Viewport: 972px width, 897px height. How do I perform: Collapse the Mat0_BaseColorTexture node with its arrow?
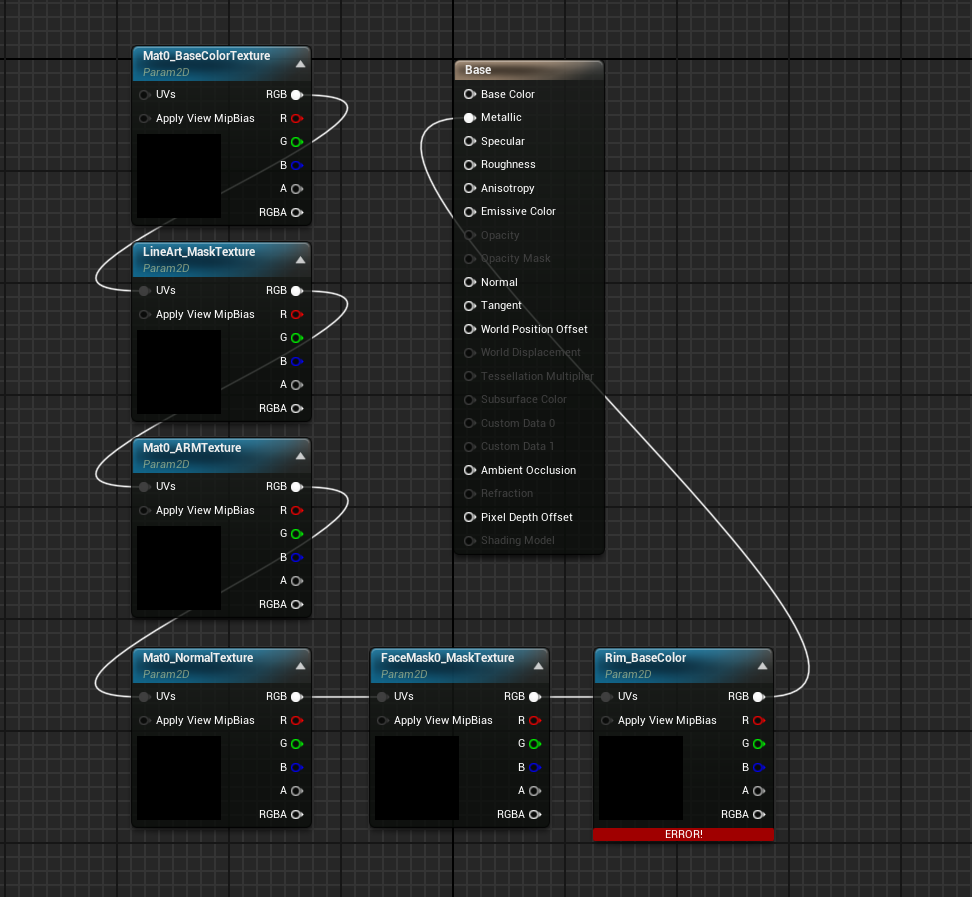[x=301, y=64]
